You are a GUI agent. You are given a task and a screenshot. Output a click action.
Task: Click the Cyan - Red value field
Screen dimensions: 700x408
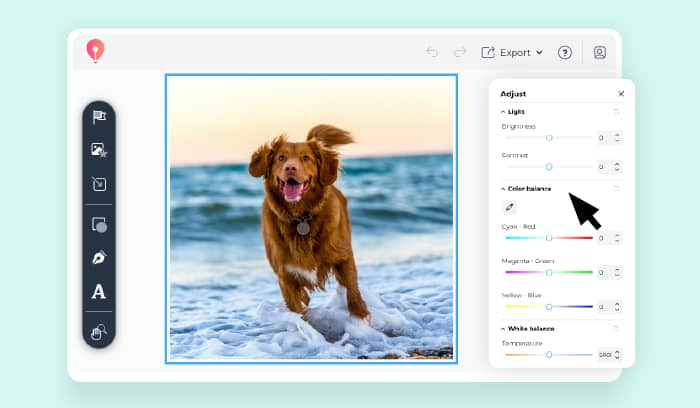coord(604,238)
